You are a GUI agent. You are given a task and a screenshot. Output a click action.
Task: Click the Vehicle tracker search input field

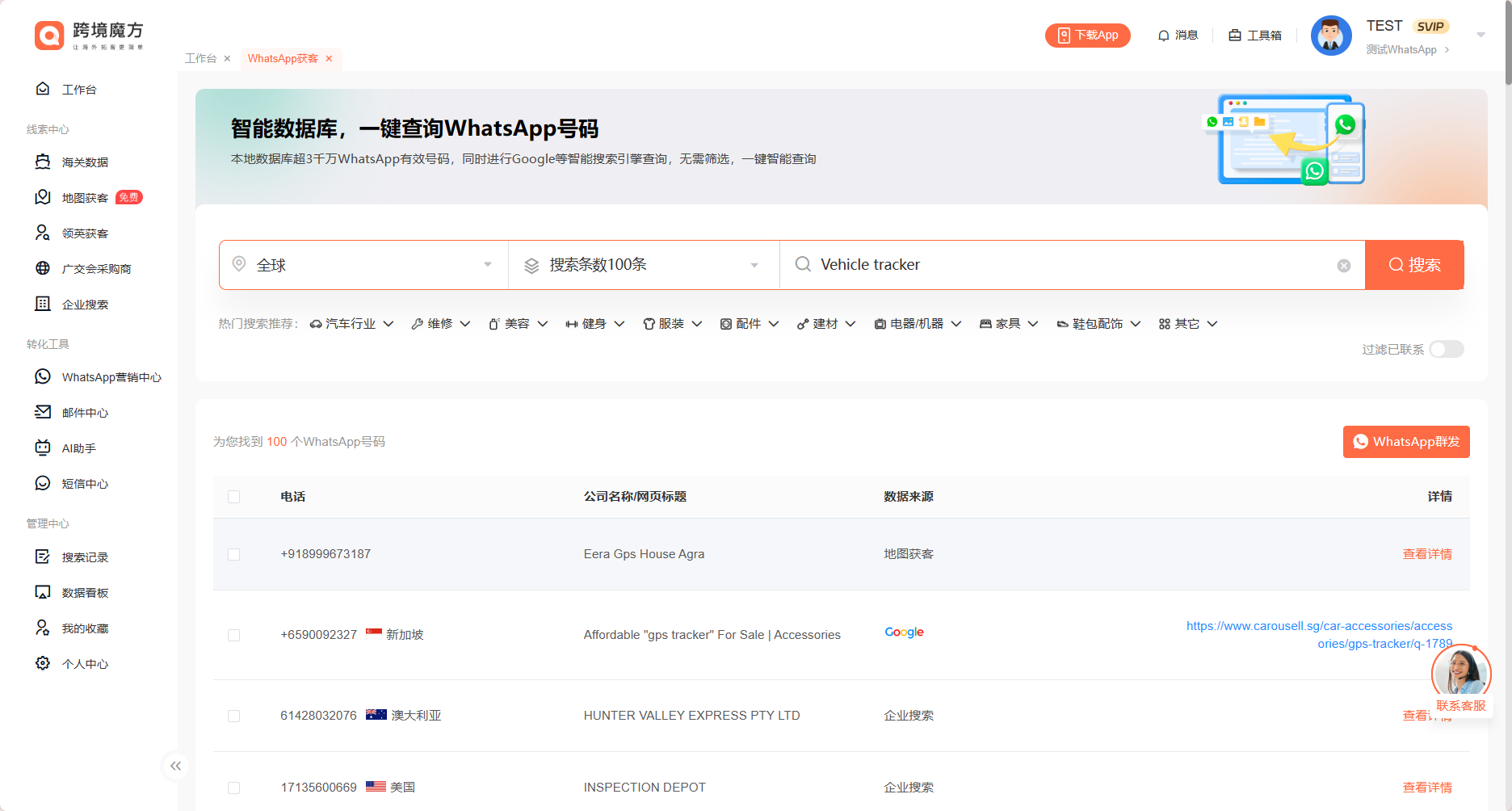tap(1066, 265)
